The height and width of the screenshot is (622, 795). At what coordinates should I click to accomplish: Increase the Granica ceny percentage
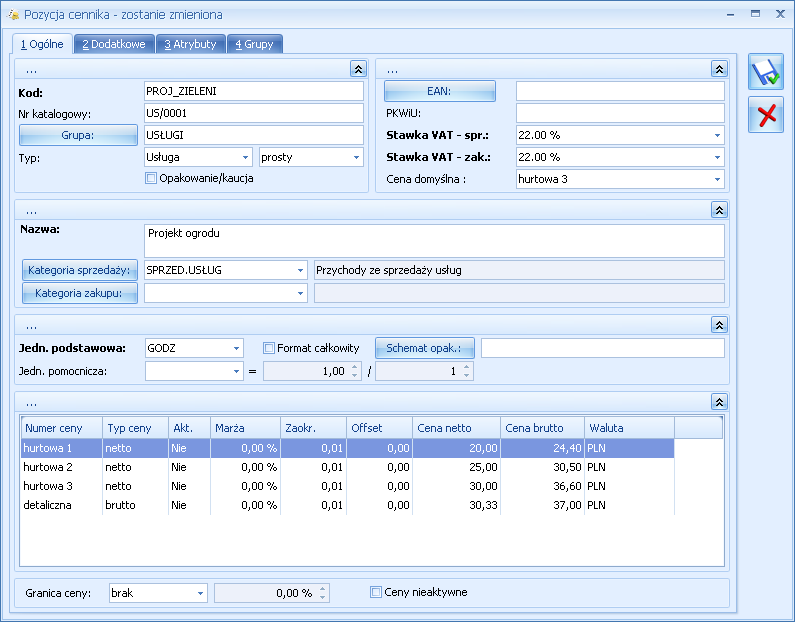click(x=322, y=589)
